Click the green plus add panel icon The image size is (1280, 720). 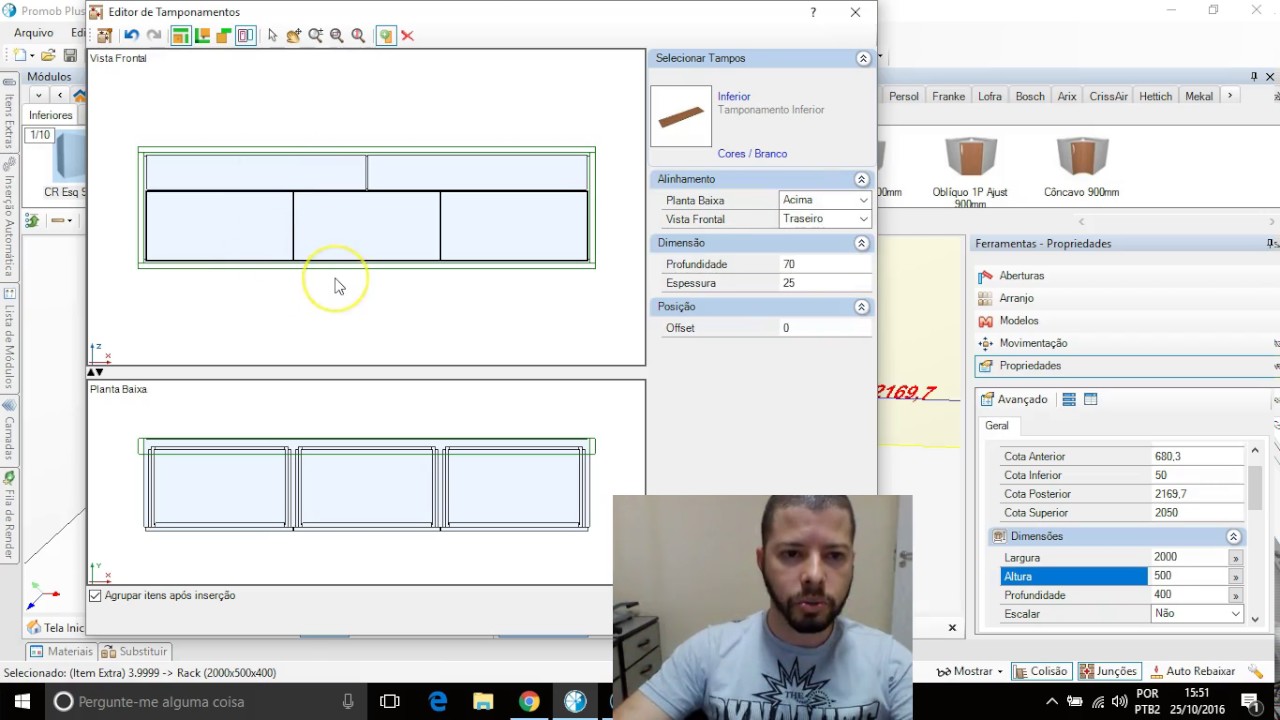pos(385,36)
